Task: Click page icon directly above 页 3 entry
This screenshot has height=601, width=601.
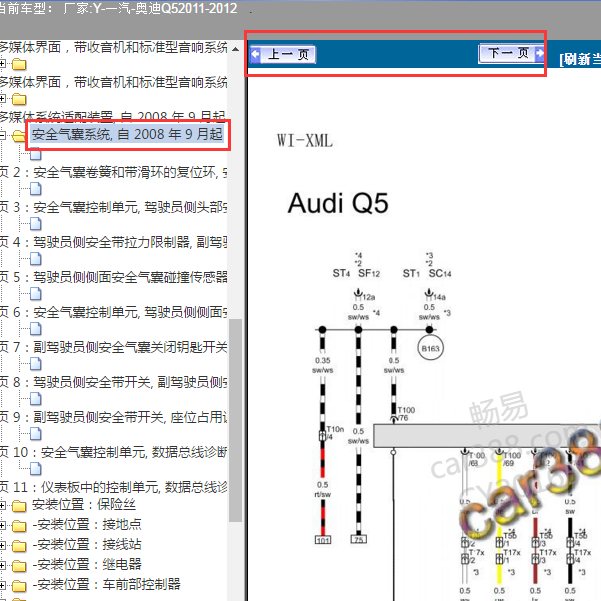Action: (x=36, y=189)
